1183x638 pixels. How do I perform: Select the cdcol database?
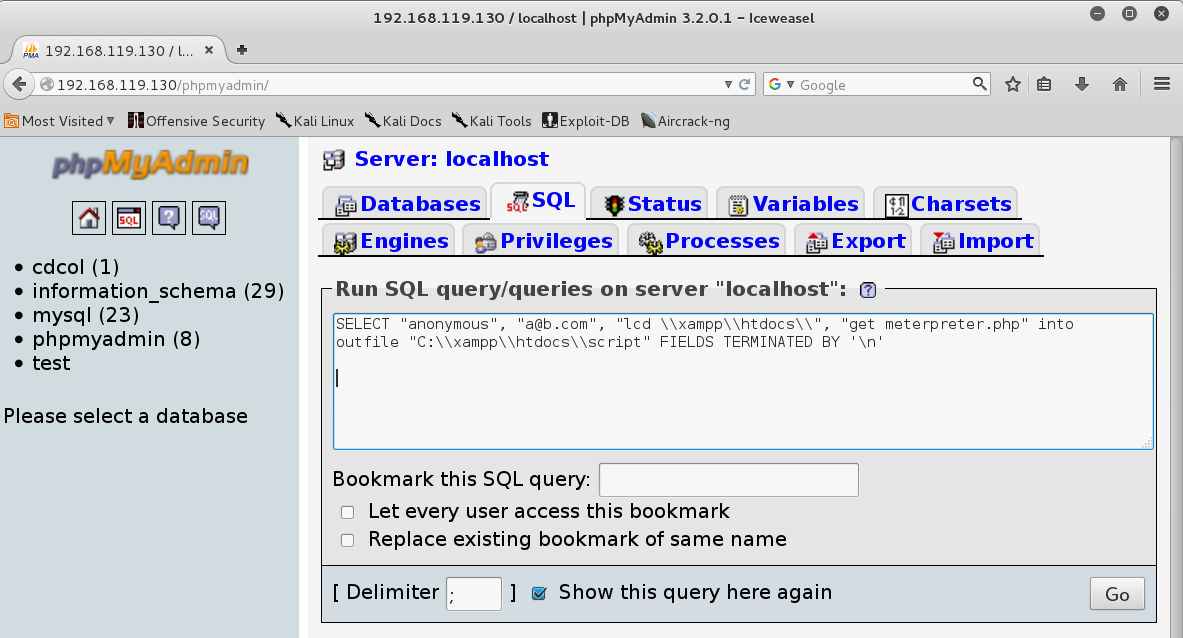click(75, 267)
